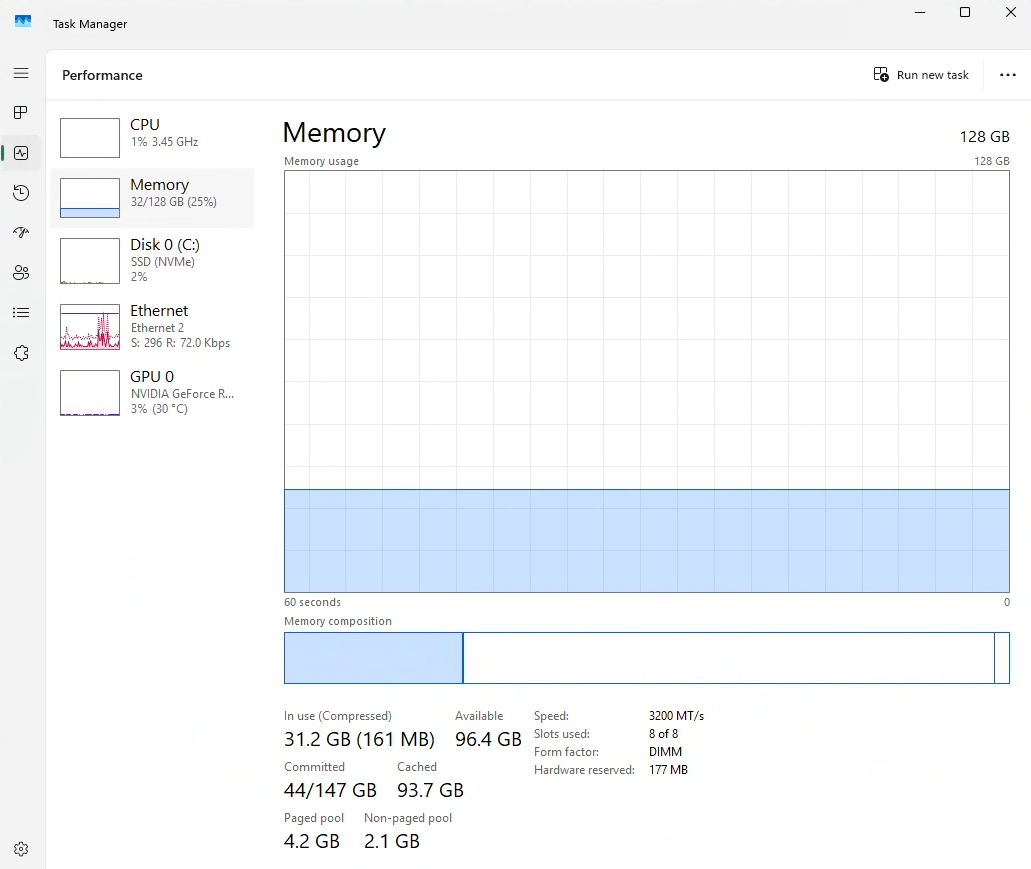1031x869 pixels.
Task: Open the Services page
Action: [21, 352]
